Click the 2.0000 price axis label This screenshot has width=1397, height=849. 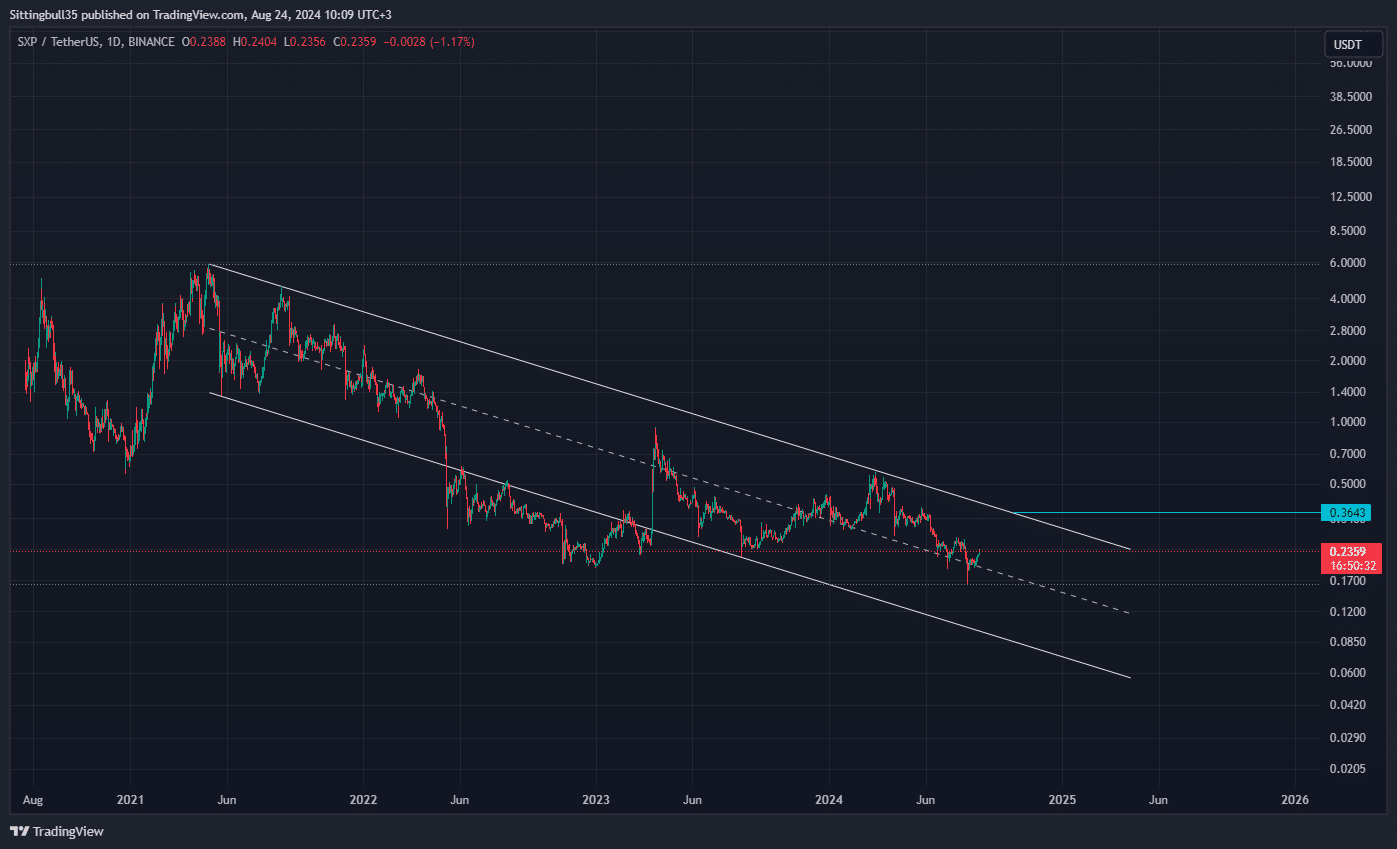pyautogui.click(x=1349, y=361)
